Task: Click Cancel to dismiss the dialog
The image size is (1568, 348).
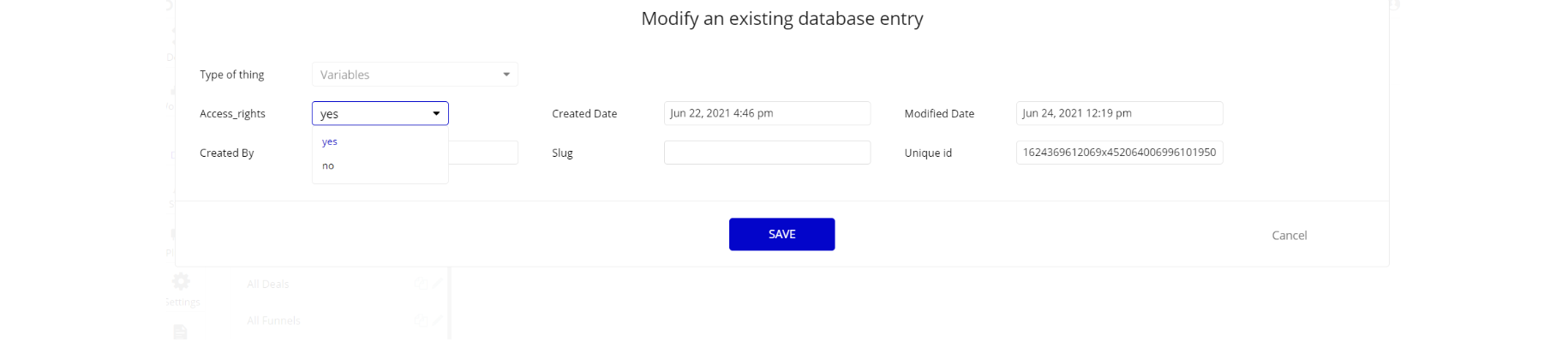Action: [1289, 235]
